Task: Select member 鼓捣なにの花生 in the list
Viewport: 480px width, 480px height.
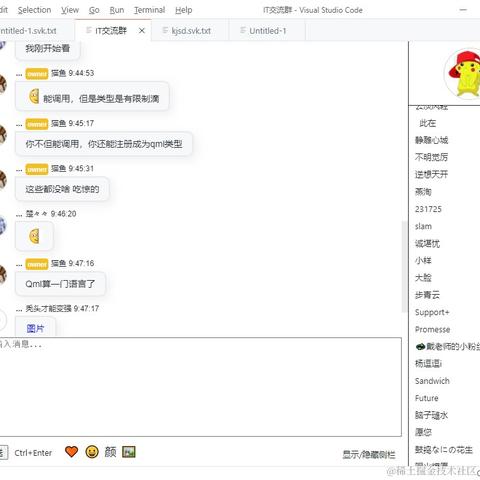Action: pyautogui.click(x=444, y=450)
